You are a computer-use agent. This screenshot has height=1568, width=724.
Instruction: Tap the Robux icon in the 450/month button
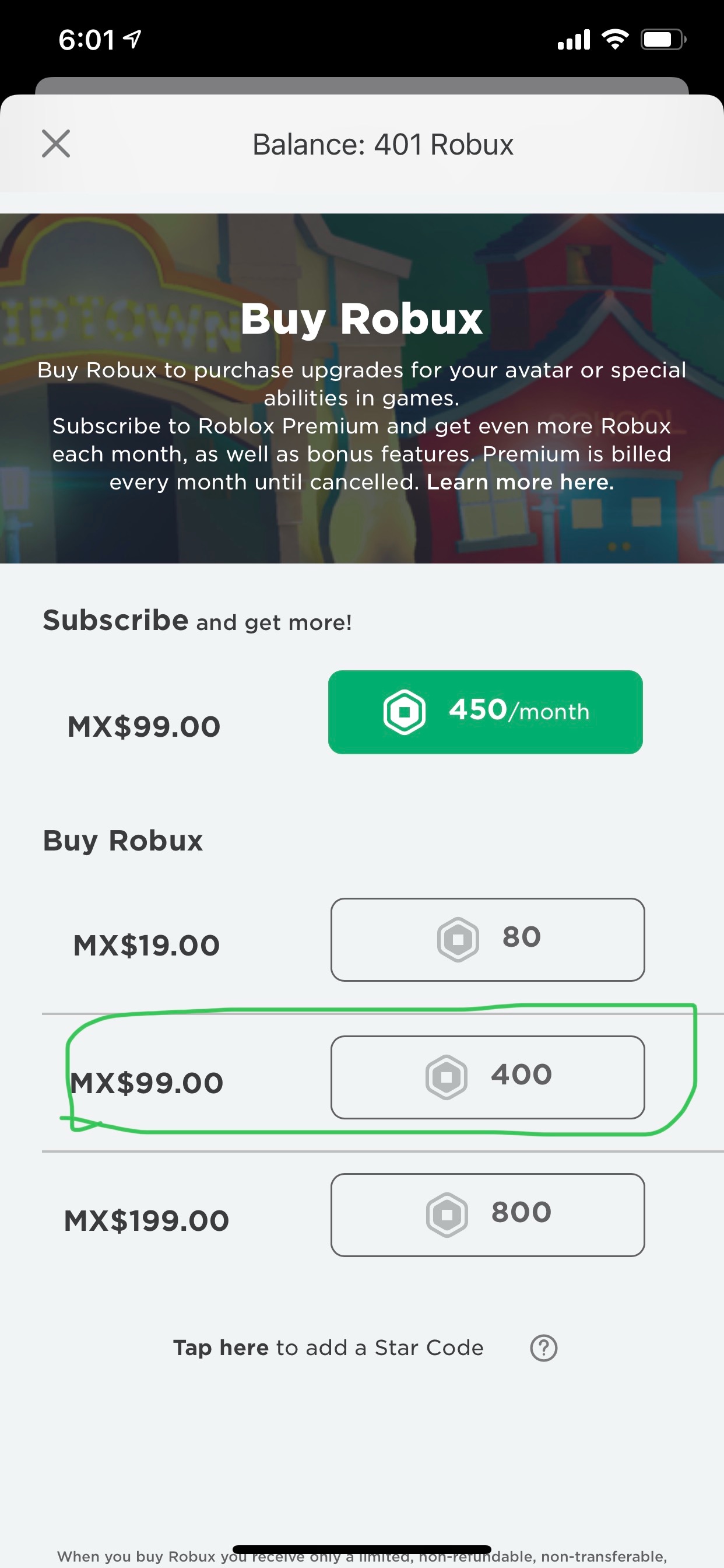point(404,712)
